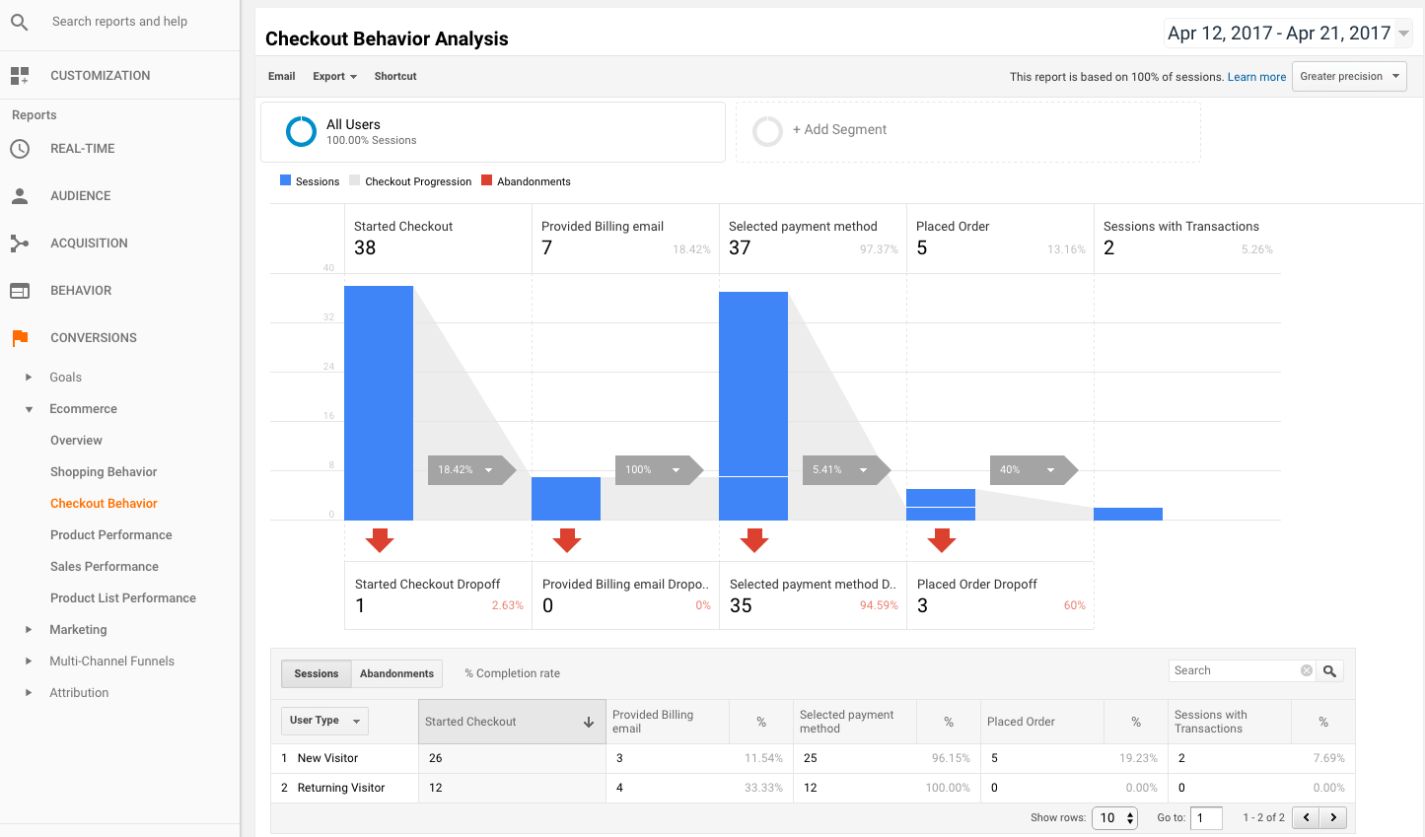Run the table search with the magnifier icon
1425x837 pixels.
1330,670
